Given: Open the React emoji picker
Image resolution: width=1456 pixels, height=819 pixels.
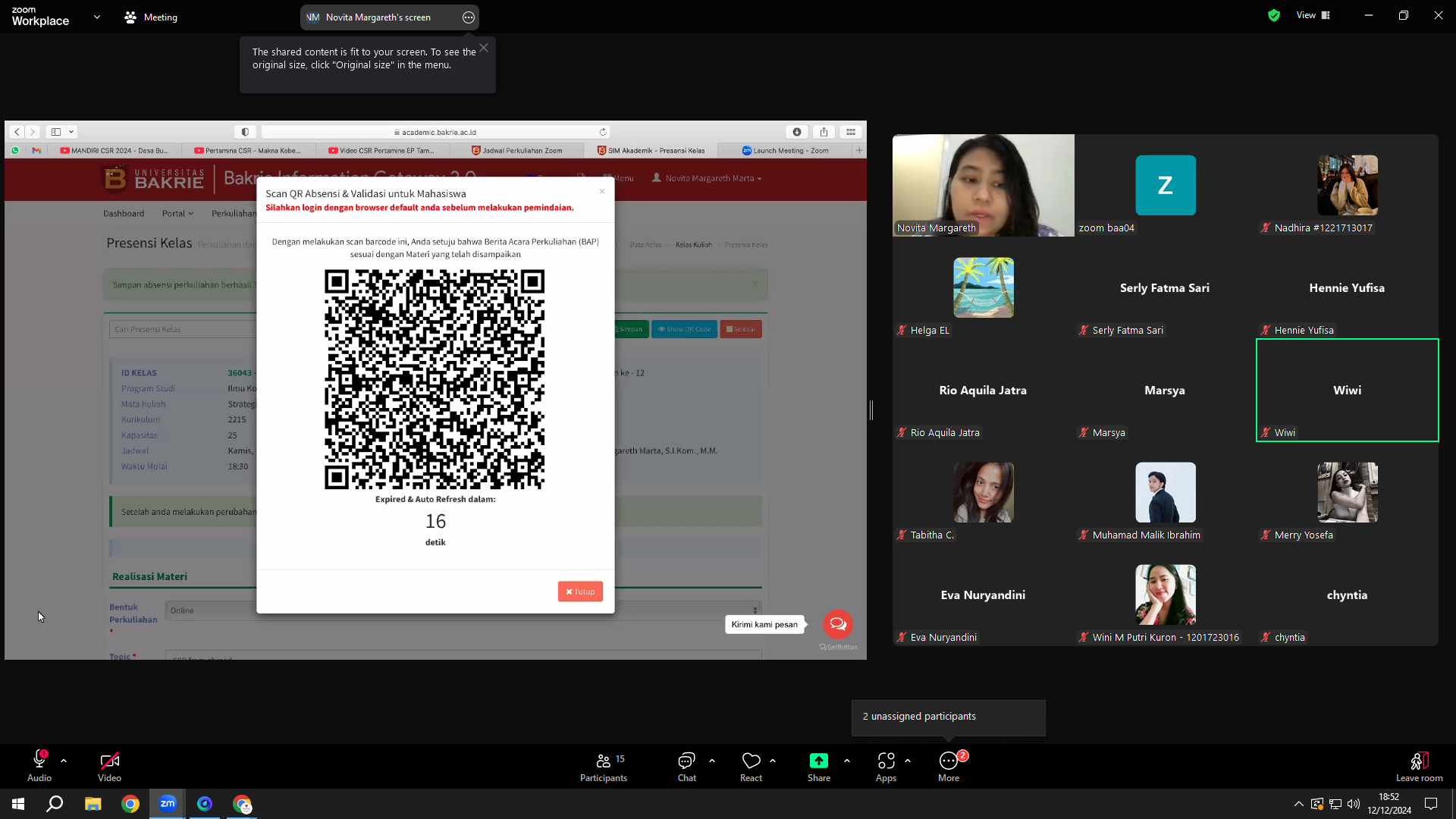Looking at the screenshot, I should tap(752, 766).
